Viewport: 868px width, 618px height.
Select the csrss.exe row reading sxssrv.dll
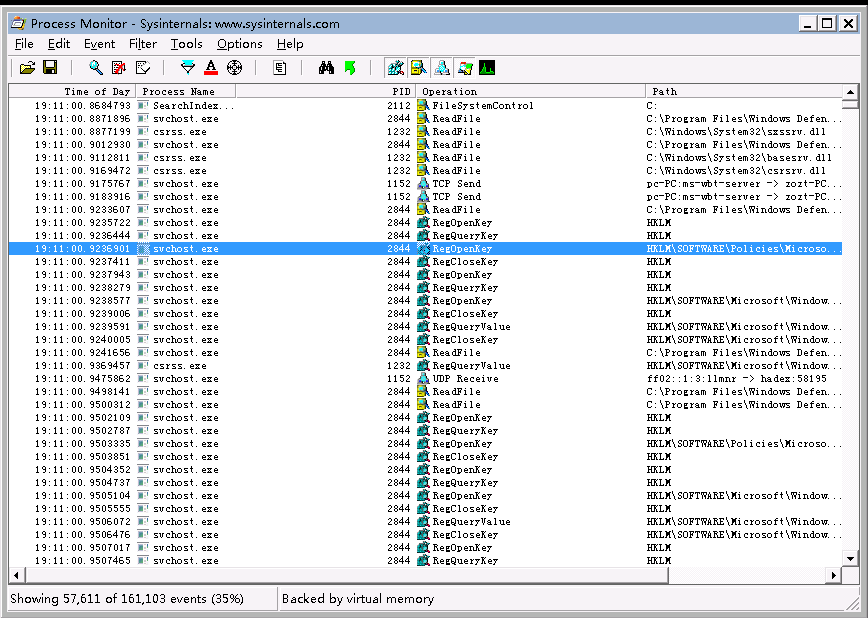click(425, 131)
